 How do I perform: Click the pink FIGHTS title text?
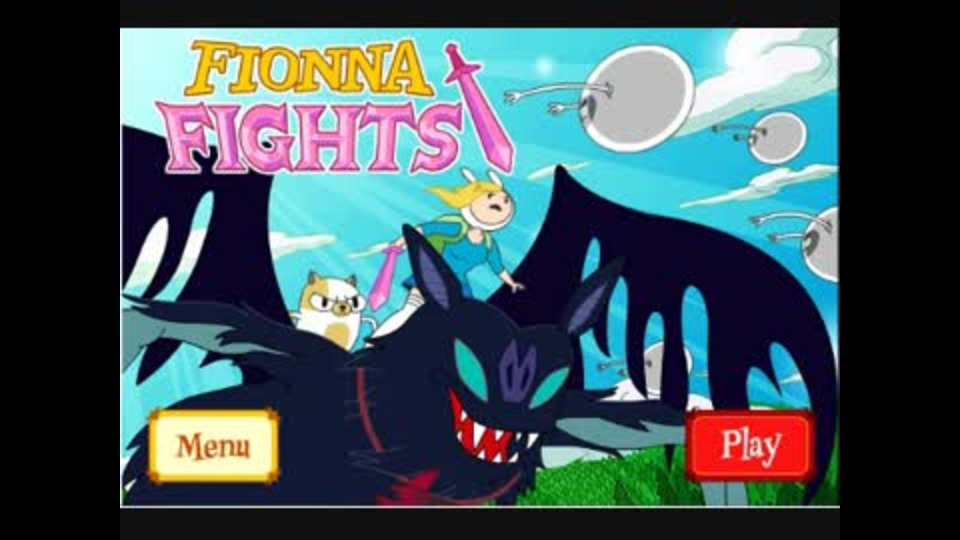(309, 136)
